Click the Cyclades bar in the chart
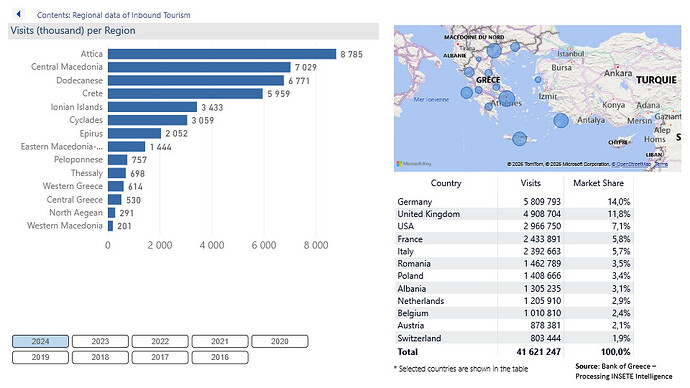This screenshot has width=690, height=388. [x=147, y=120]
